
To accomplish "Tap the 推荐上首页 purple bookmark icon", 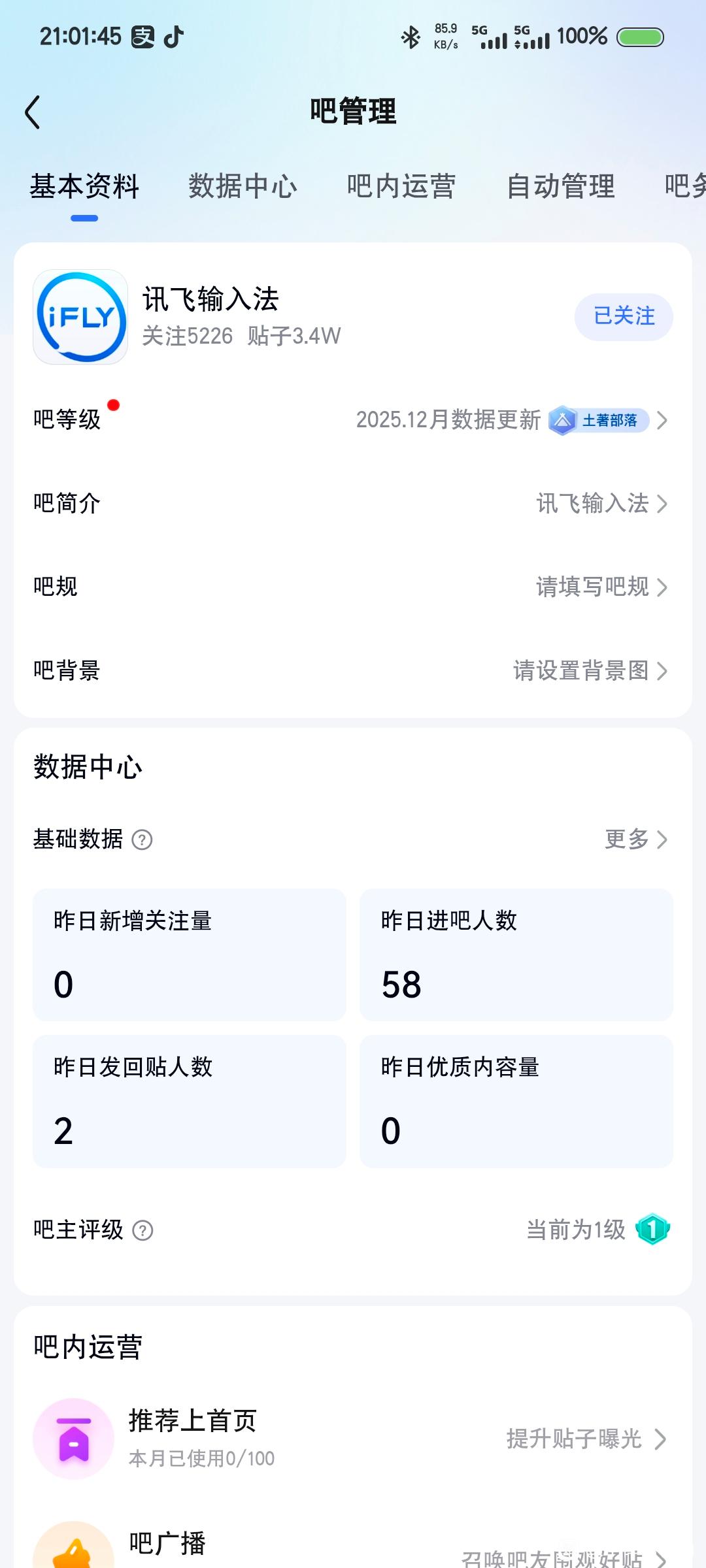I will [74, 1439].
